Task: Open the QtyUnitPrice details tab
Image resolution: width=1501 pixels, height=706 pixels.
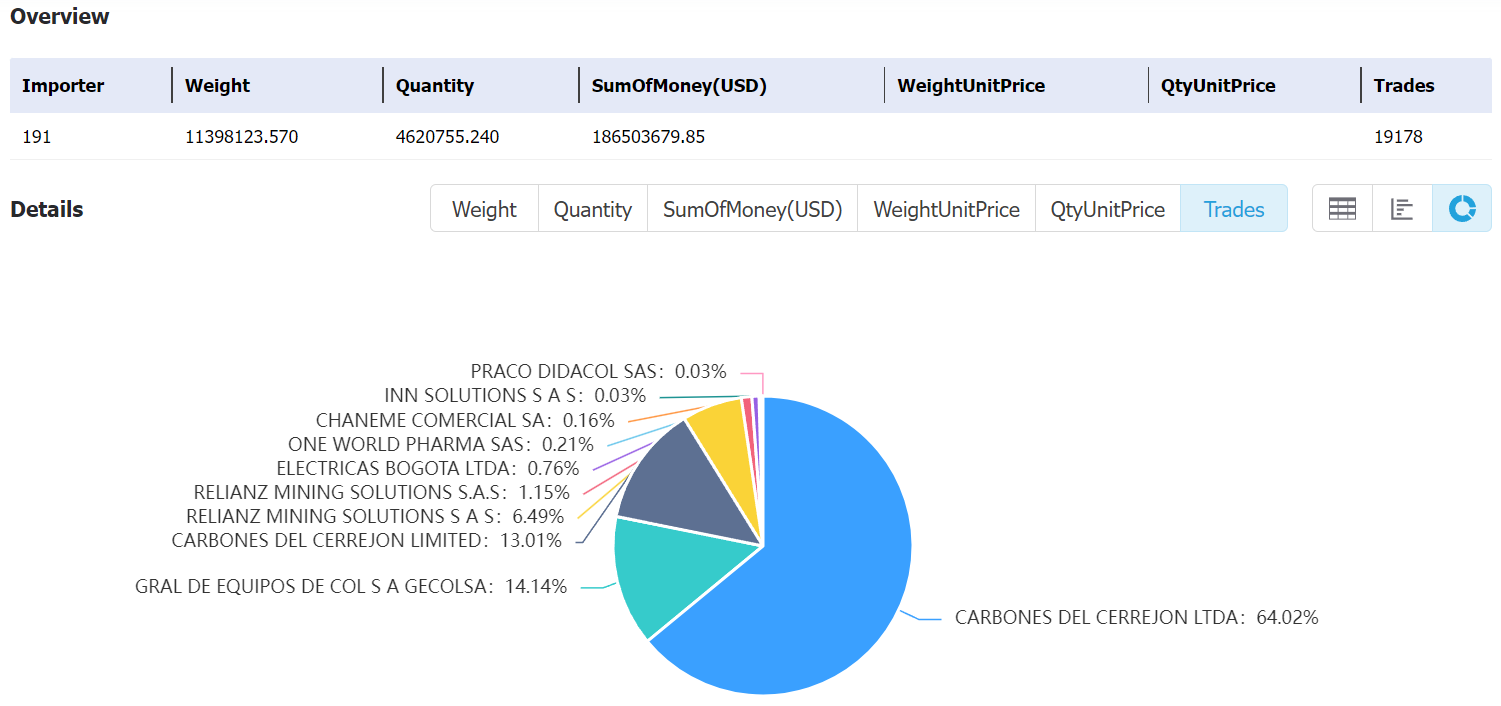Action: coord(1108,209)
